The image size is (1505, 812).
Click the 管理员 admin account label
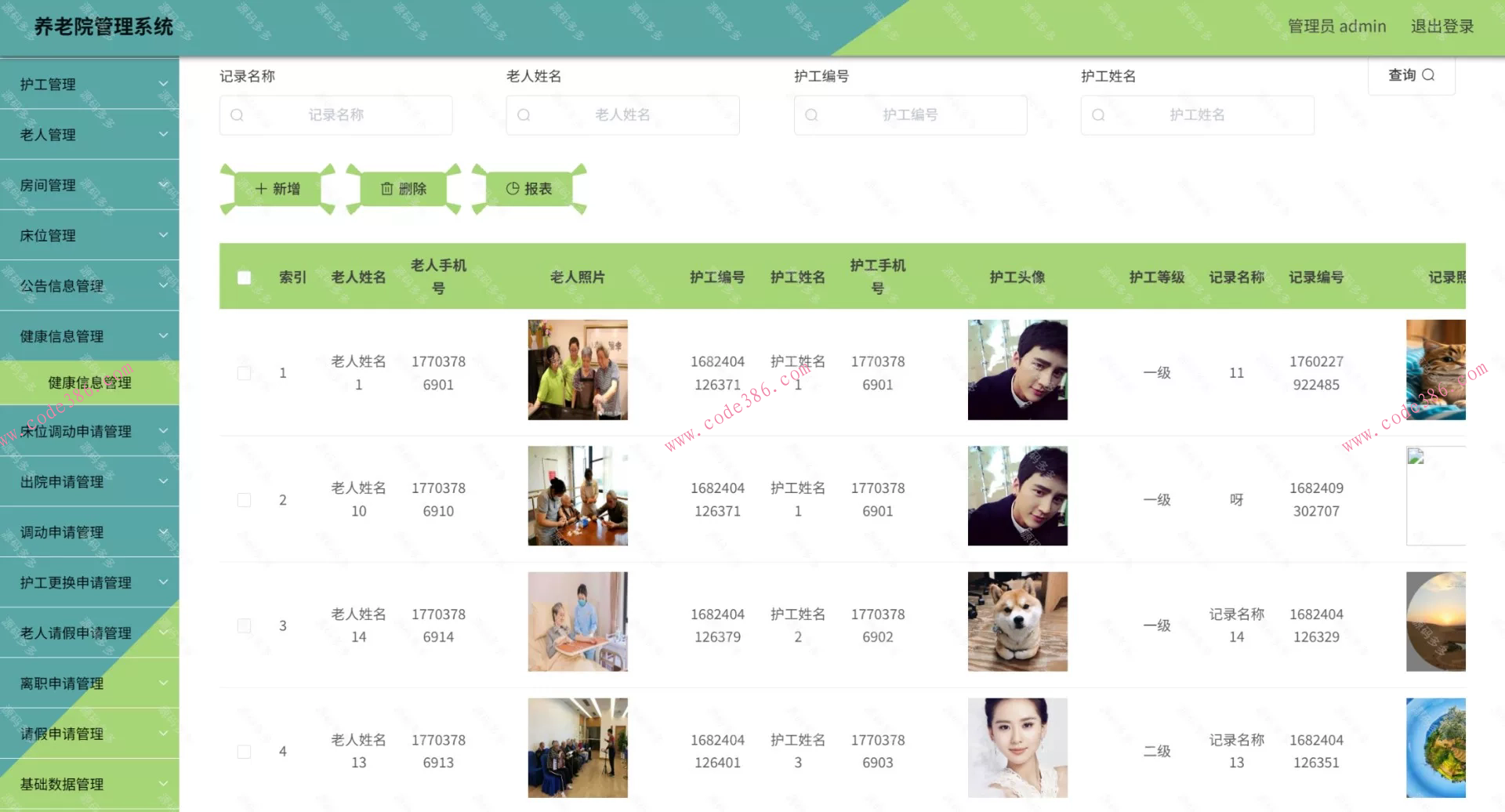tap(1336, 27)
